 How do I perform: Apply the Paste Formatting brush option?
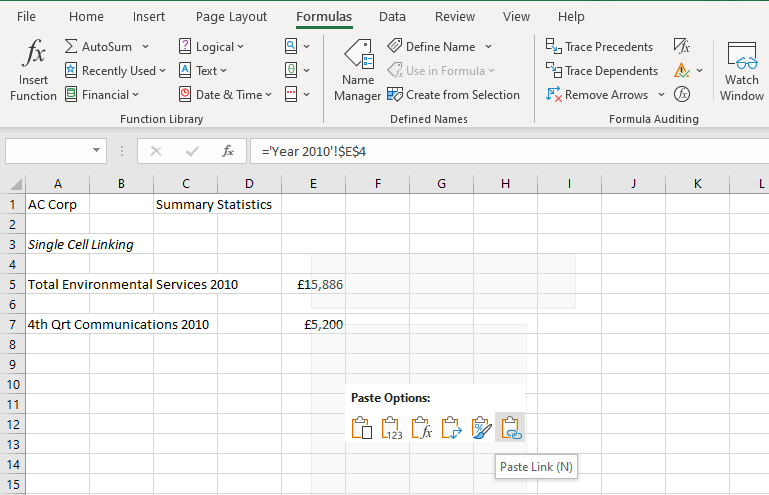(481, 429)
